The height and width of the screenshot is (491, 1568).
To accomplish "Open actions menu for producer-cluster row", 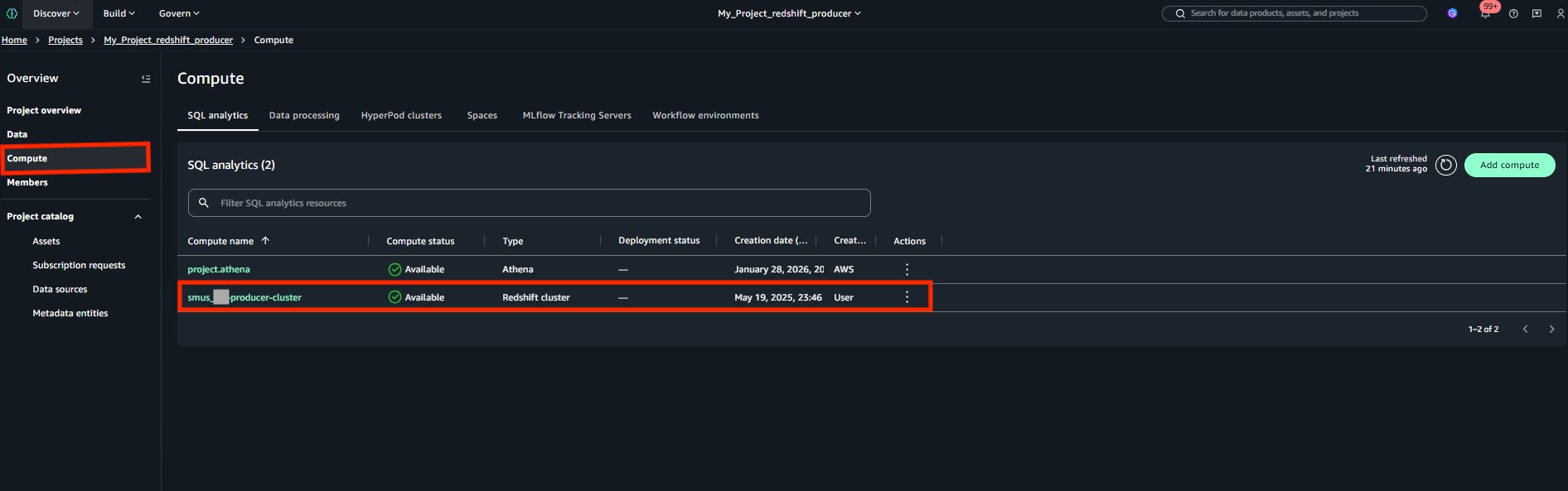I will click(x=907, y=297).
